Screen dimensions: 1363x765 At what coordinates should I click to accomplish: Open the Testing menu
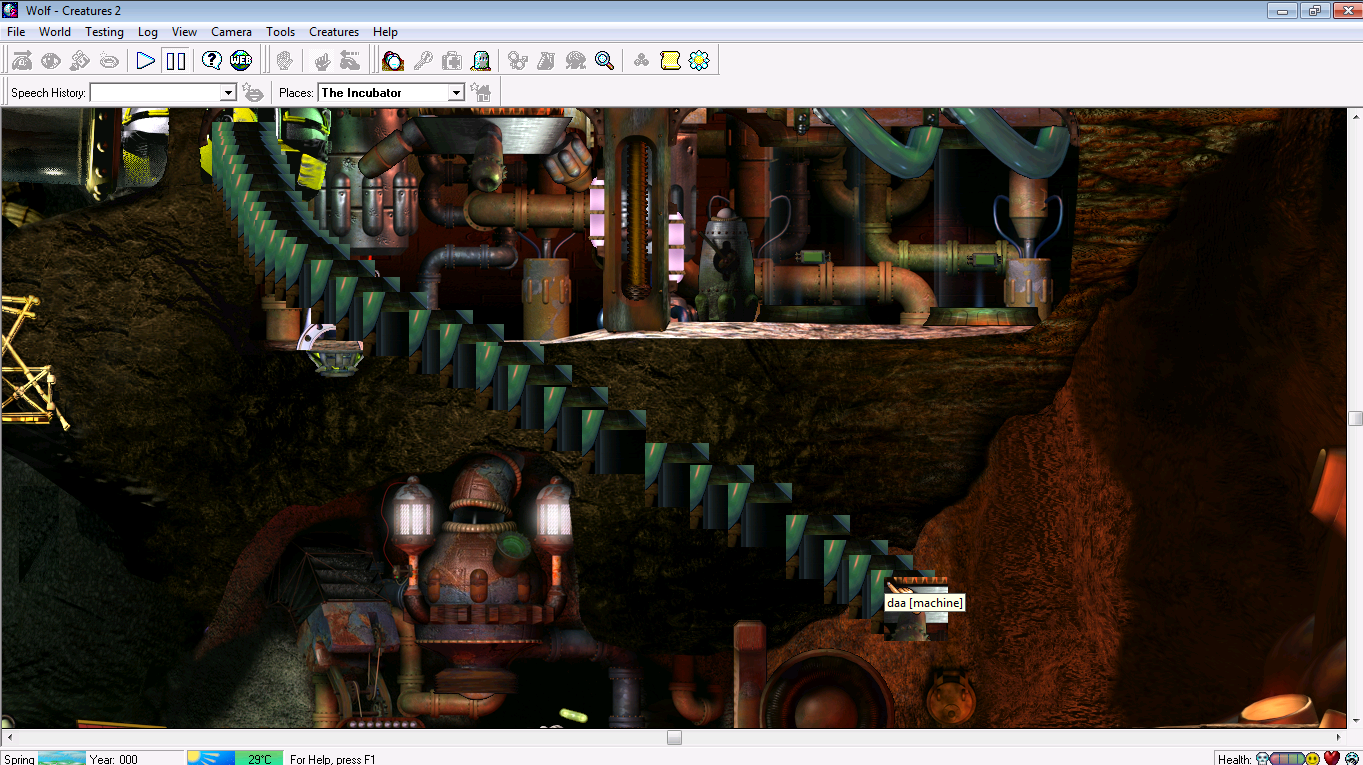coord(104,31)
